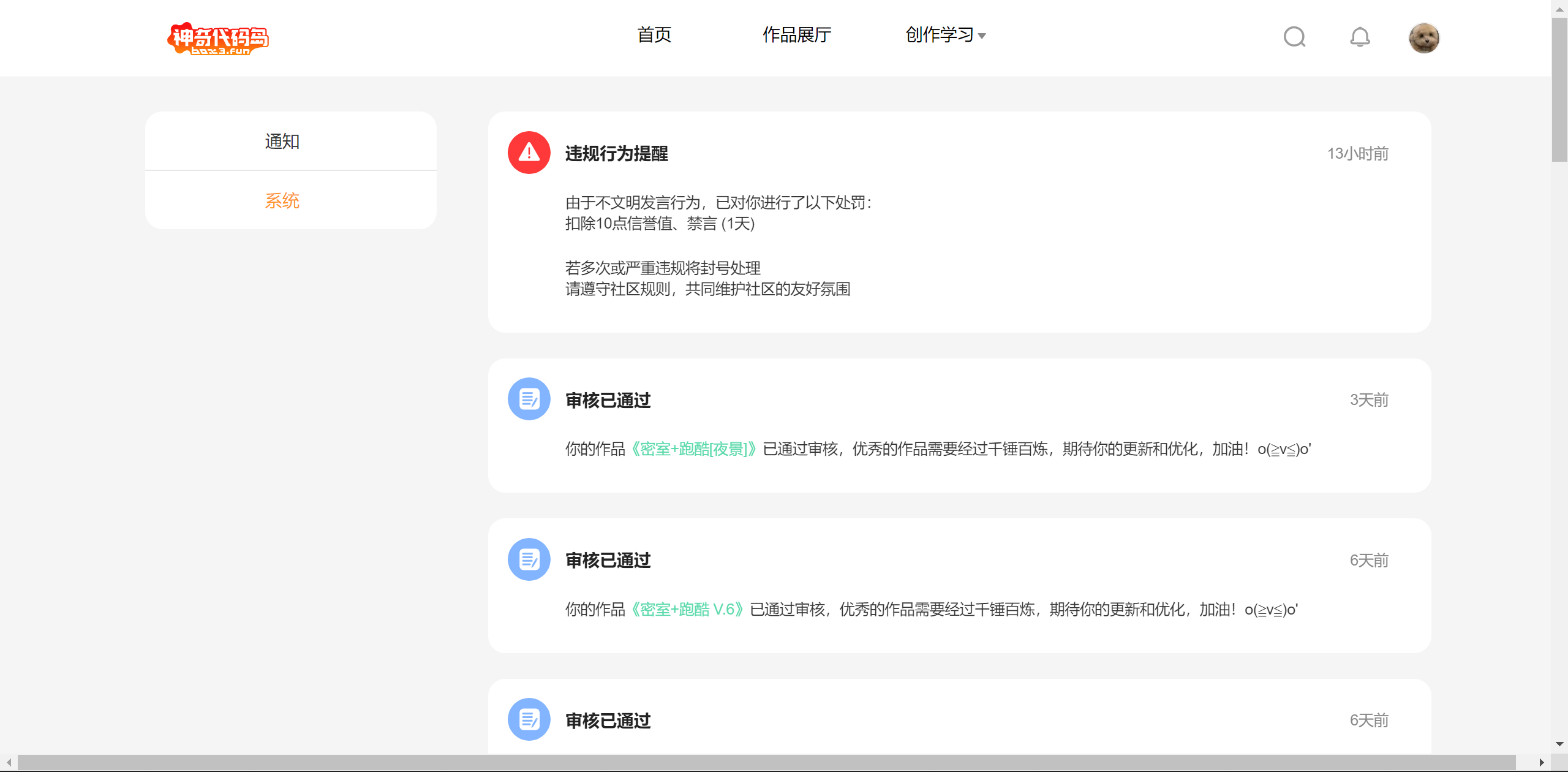Click the vertical scrollbar thumb

pyautogui.click(x=1559, y=89)
